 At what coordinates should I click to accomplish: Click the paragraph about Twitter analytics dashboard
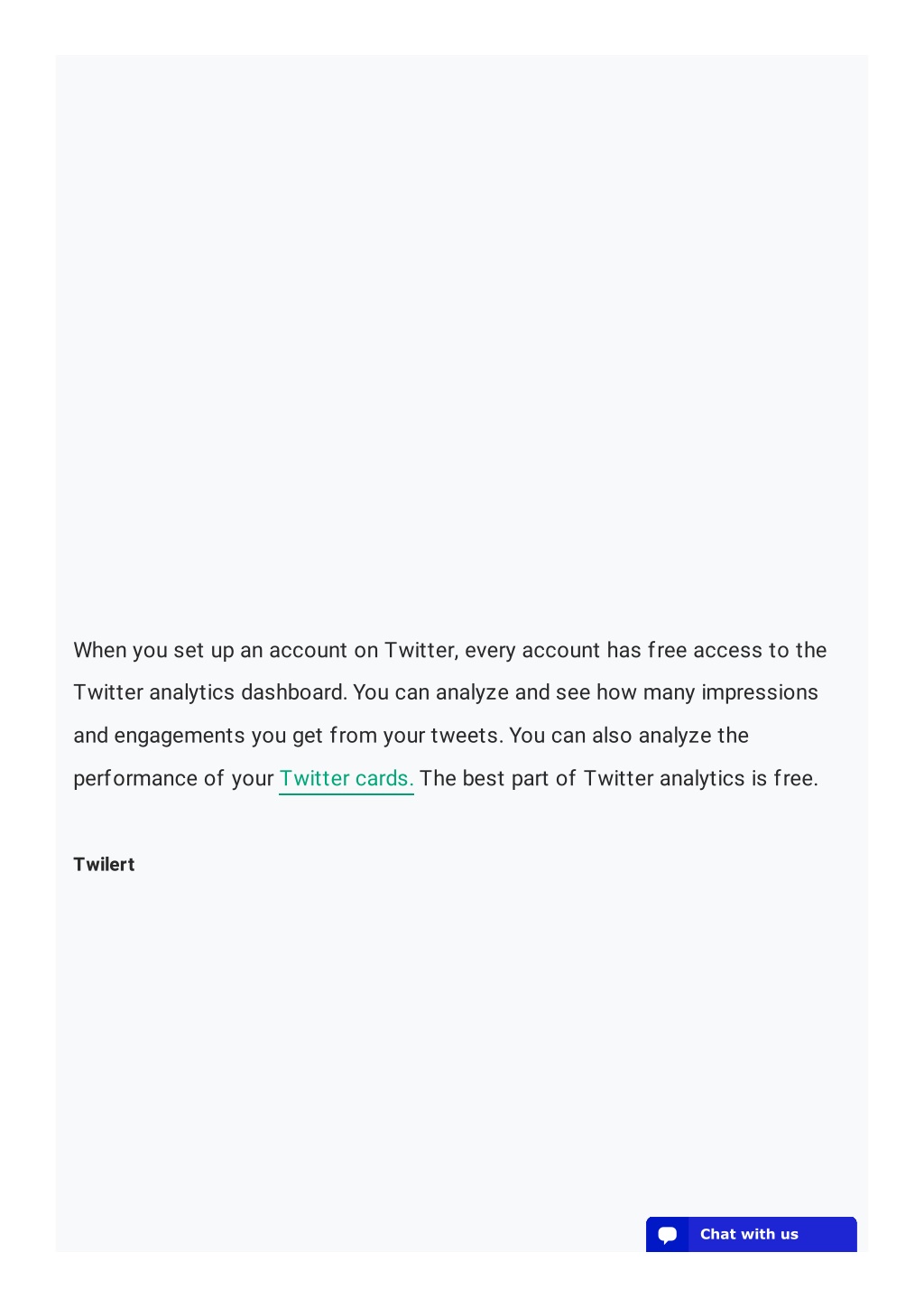click(x=450, y=714)
